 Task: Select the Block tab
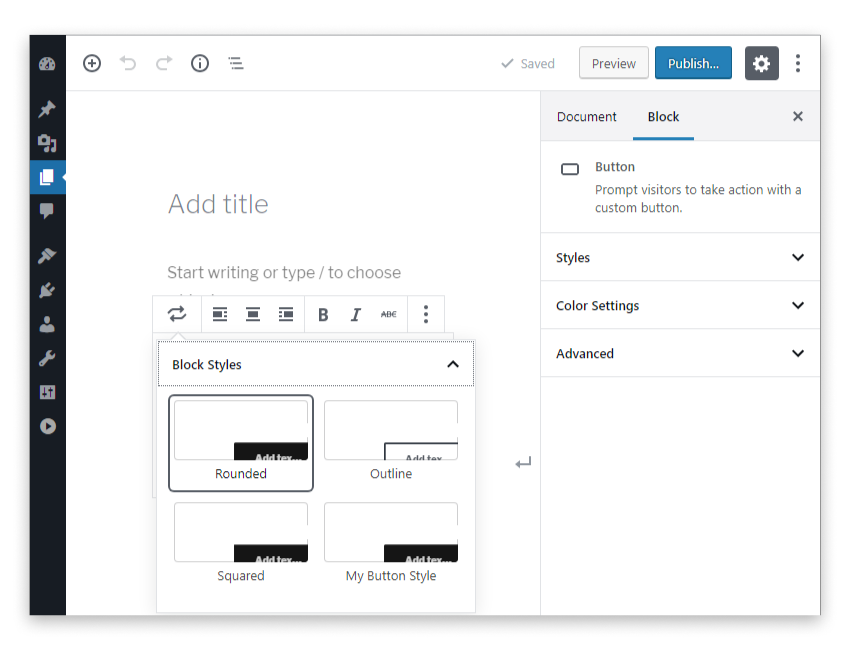click(x=663, y=116)
